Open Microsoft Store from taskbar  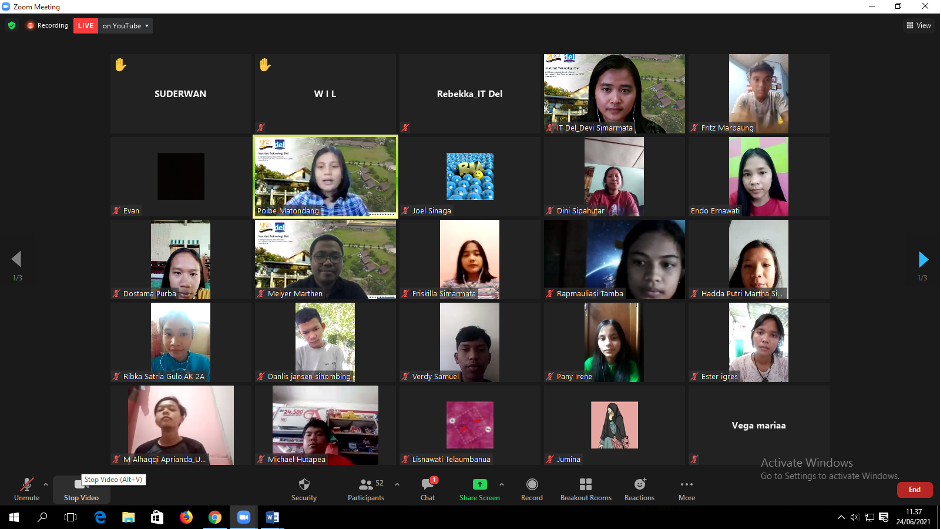point(157,517)
